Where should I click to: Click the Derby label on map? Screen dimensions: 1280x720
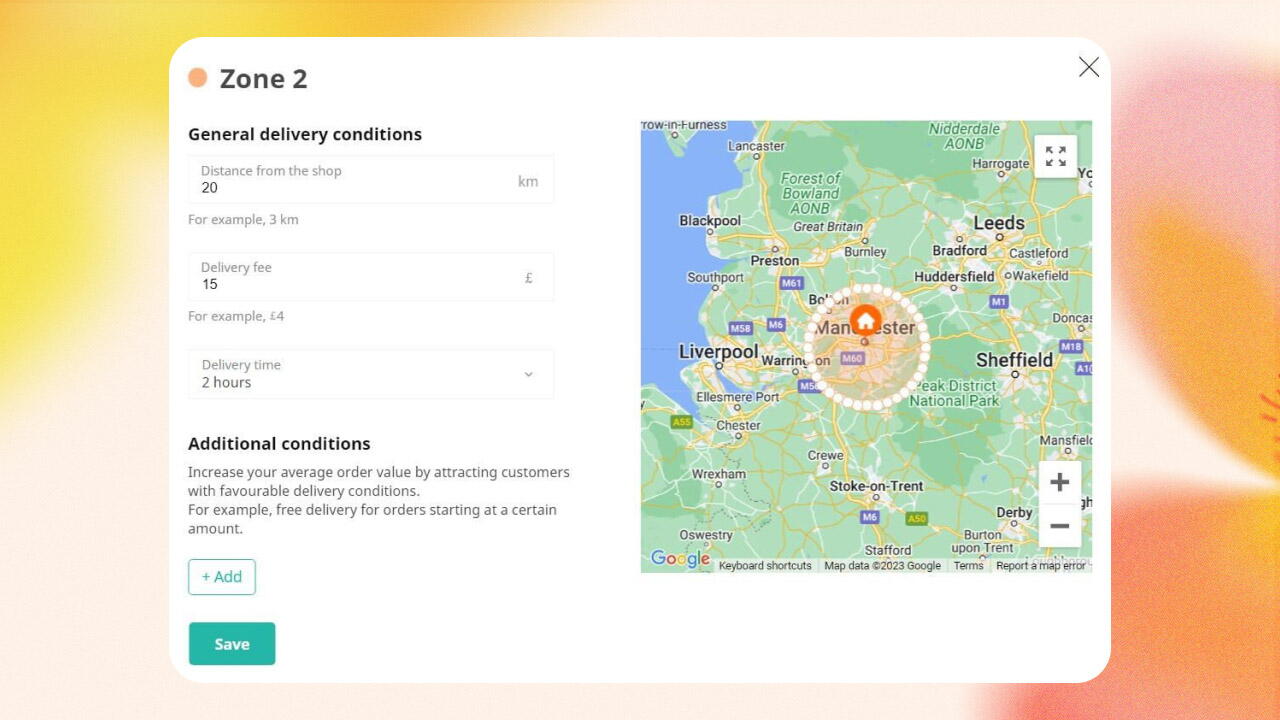tap(1015, 512)
